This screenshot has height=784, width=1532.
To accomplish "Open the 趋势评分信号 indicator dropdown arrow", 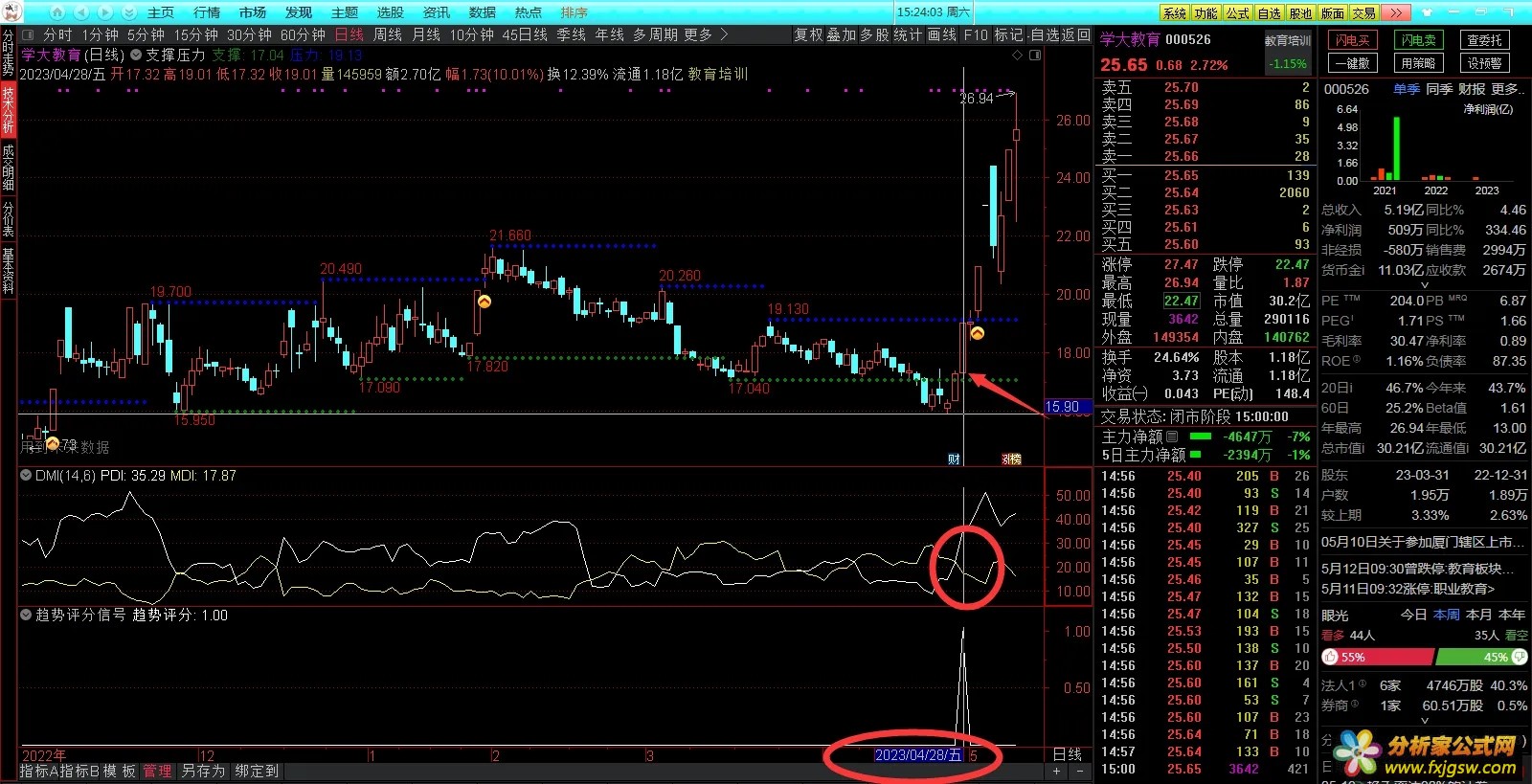I will 26,615.
